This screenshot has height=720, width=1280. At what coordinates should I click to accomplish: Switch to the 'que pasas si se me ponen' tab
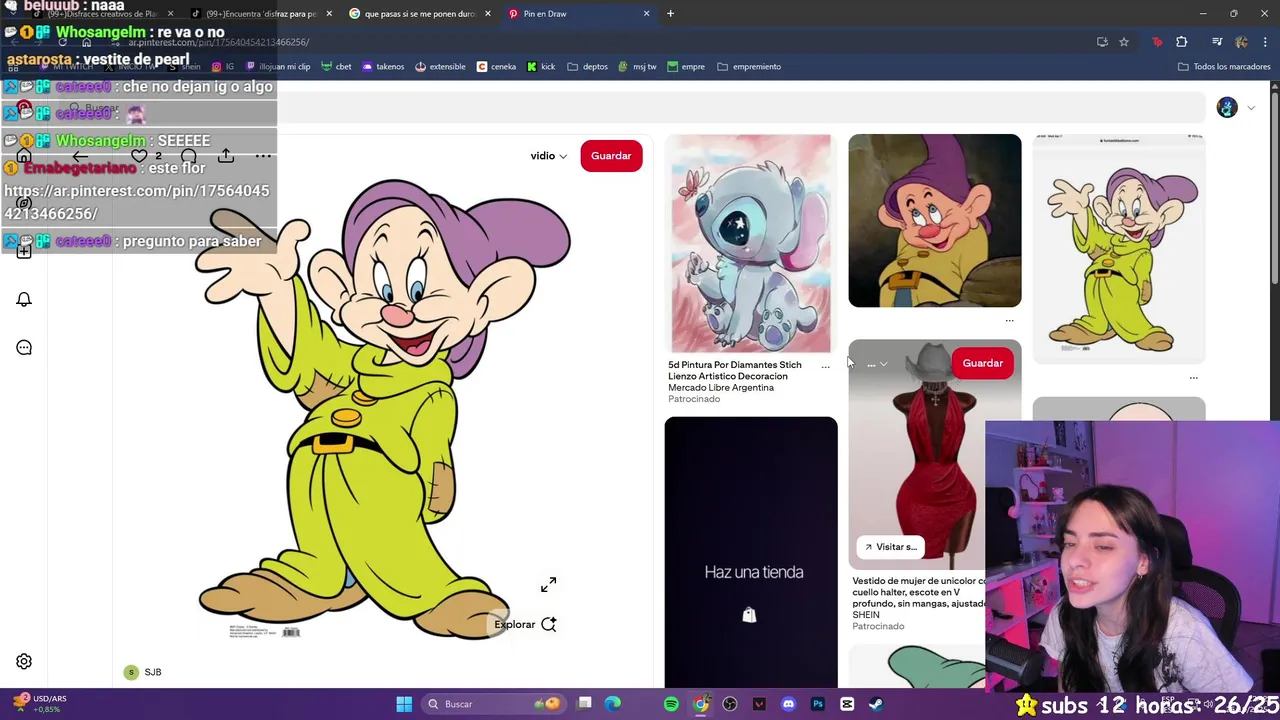[x=420, y=14]
